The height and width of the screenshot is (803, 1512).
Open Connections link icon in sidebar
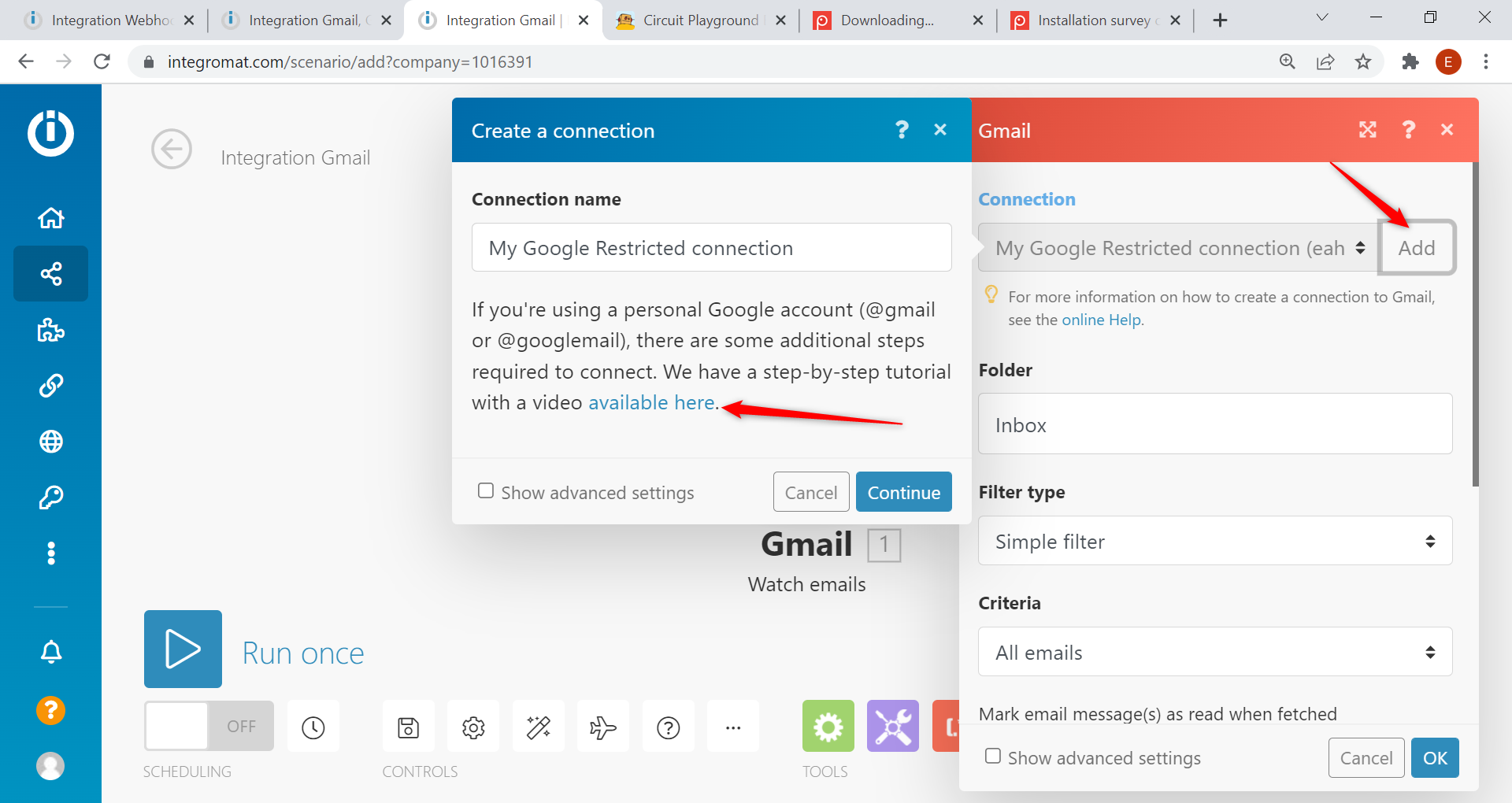point(51,386)
